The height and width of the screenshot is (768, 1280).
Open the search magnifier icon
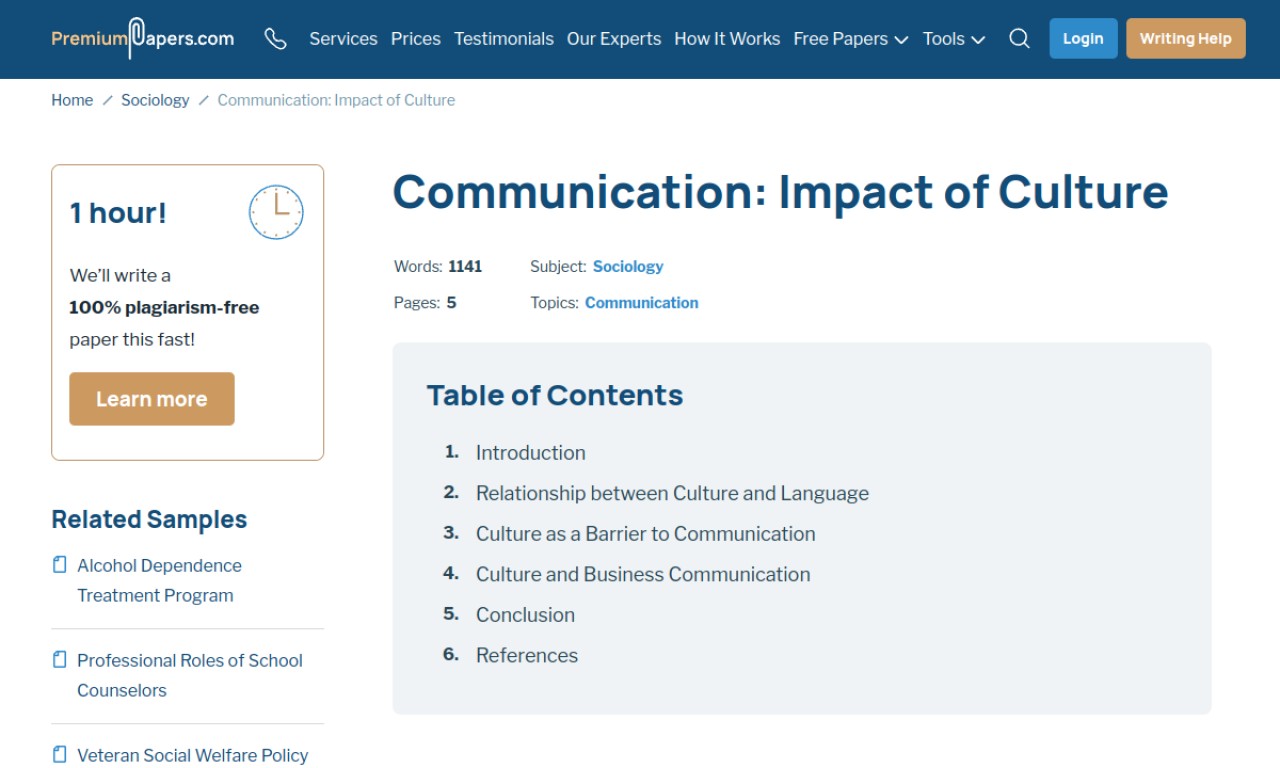point(1019,39)
